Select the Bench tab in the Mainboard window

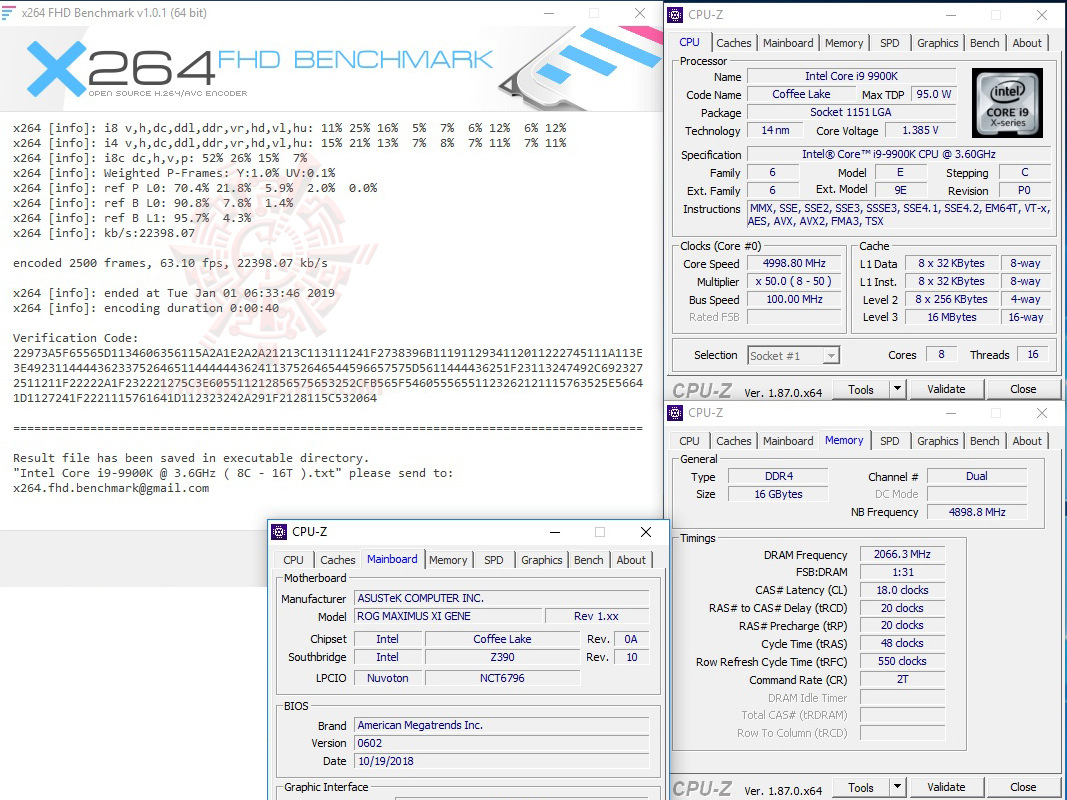589,560
